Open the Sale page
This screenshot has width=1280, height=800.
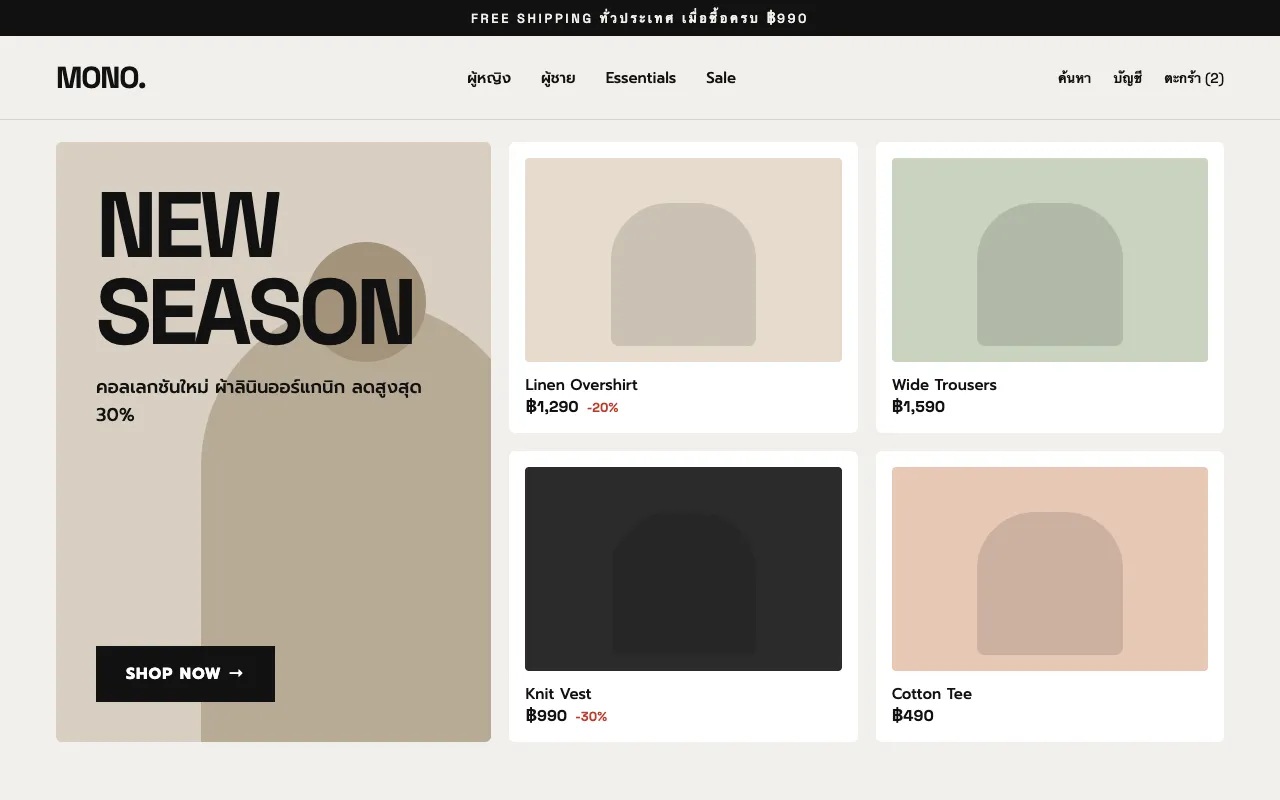(721, 78)
